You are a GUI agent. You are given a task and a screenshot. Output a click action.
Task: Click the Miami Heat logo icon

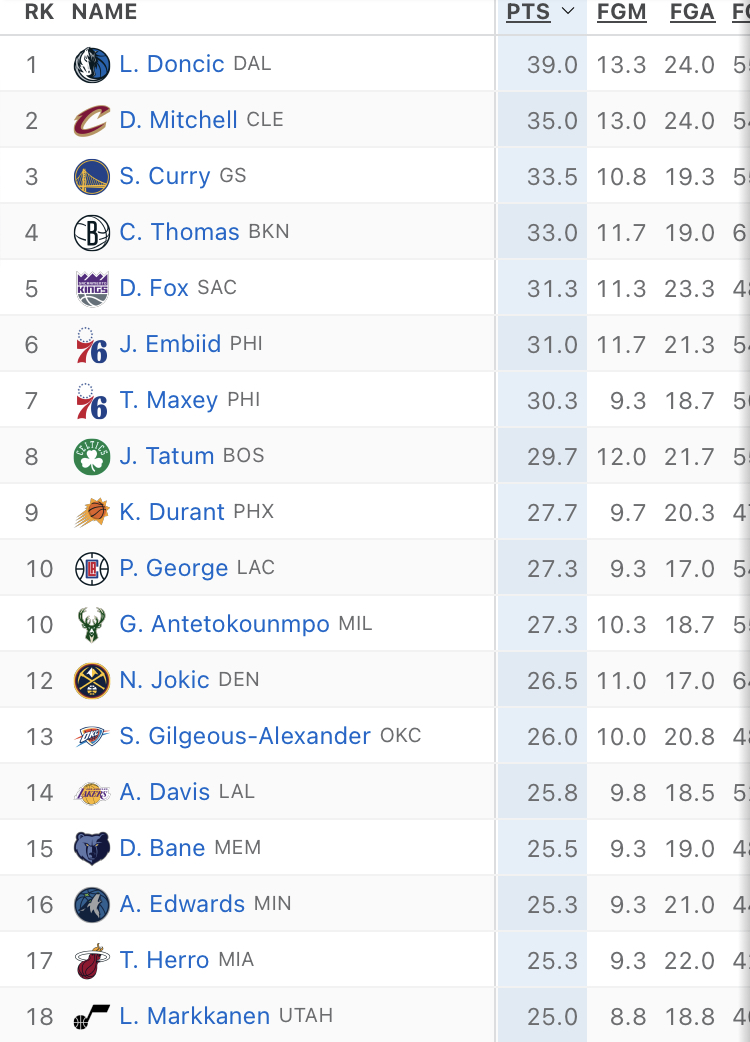[92, 961]
